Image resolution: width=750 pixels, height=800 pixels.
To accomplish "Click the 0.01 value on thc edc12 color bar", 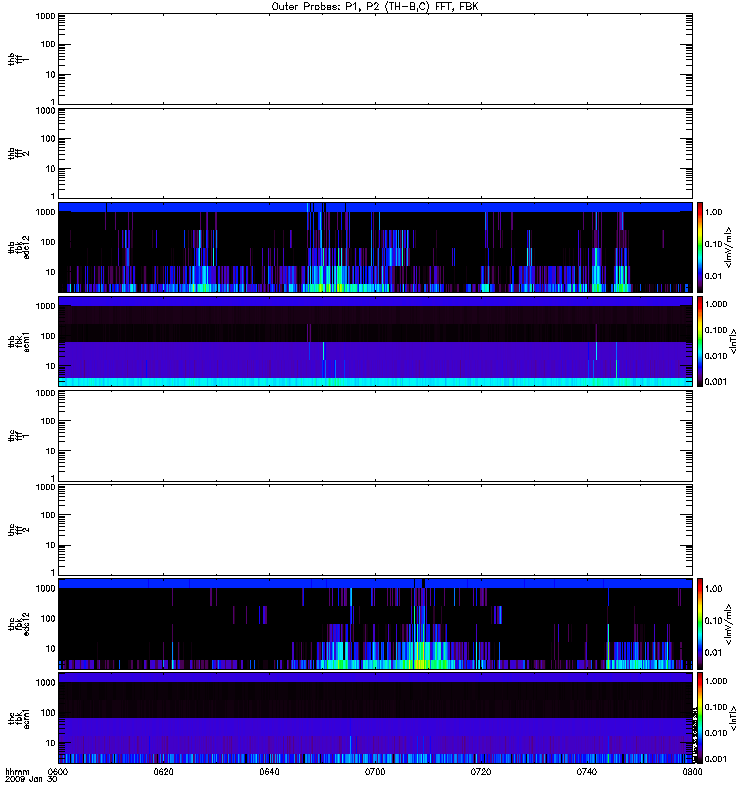I will pyautogui.click(x=713, y=653).
